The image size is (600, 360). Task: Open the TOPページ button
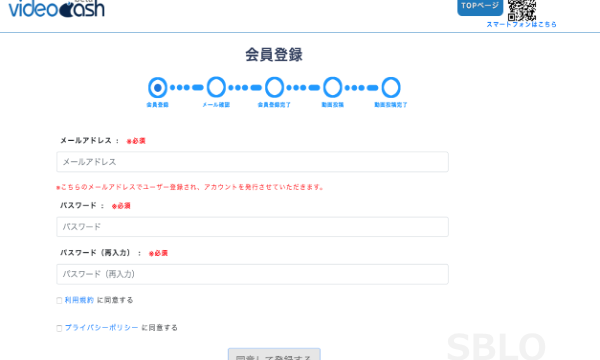pos(480,7)
